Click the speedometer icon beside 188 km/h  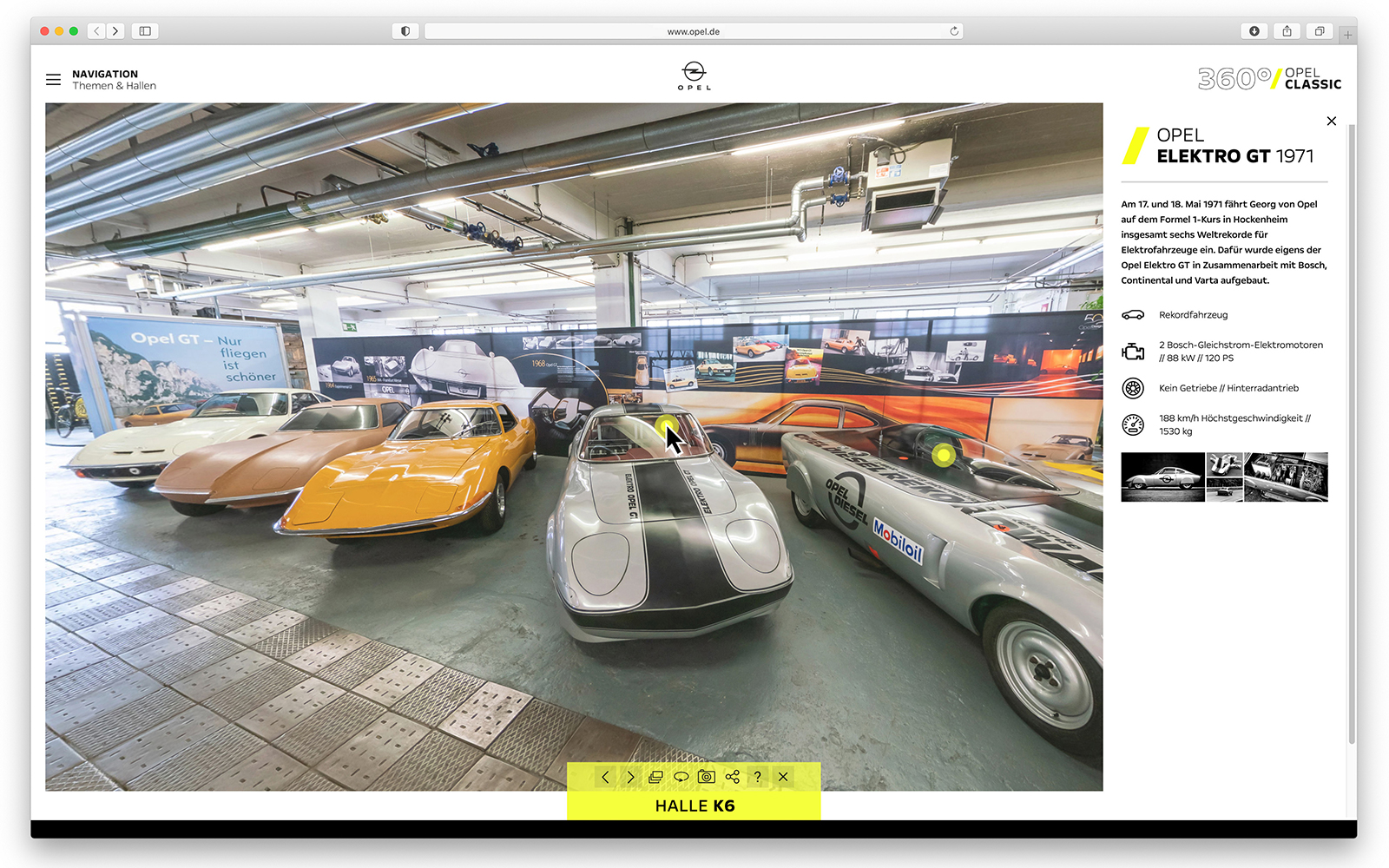[1133, 424]
